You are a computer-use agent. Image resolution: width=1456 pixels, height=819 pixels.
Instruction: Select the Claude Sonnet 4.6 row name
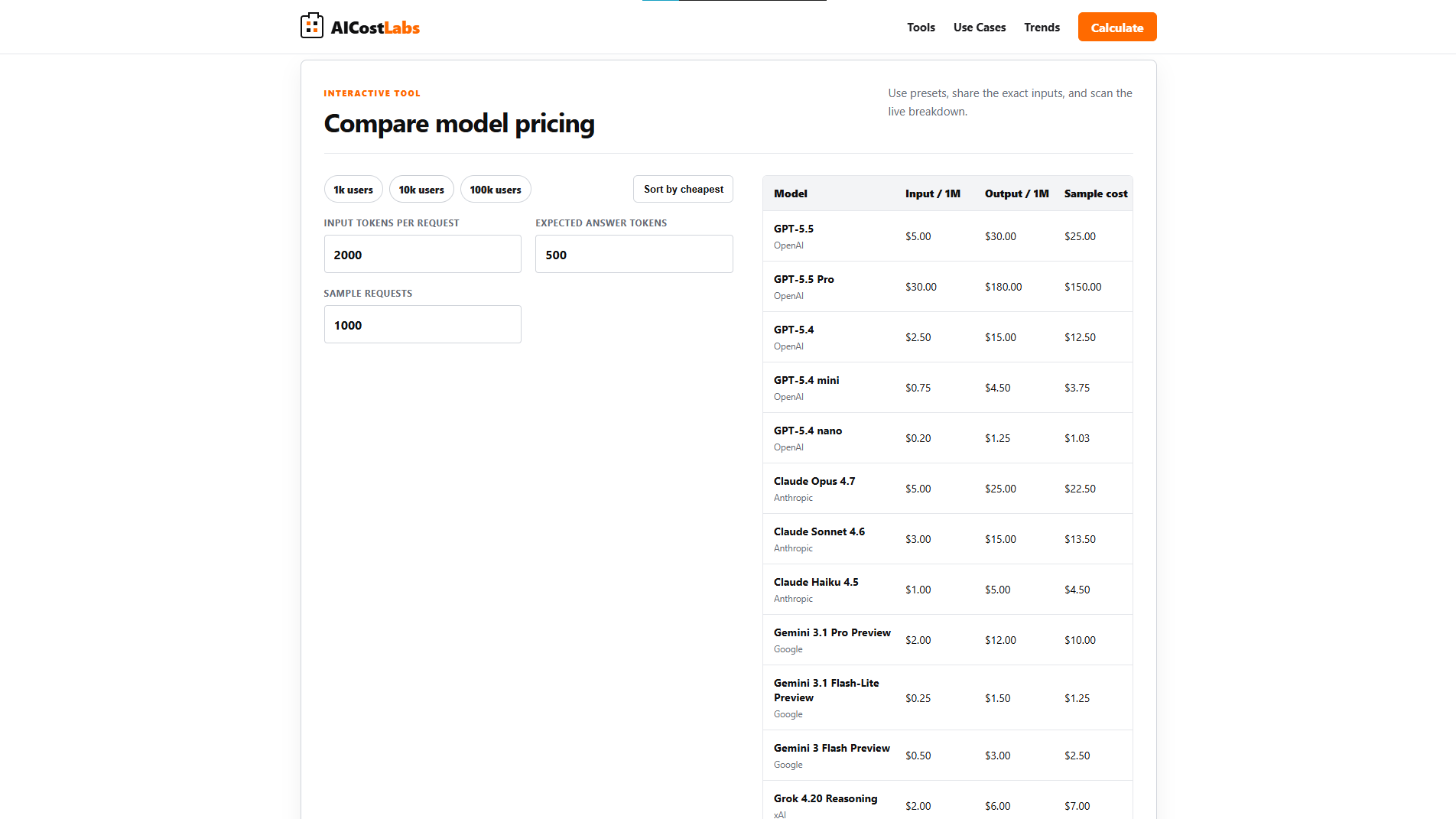(819, 531)
